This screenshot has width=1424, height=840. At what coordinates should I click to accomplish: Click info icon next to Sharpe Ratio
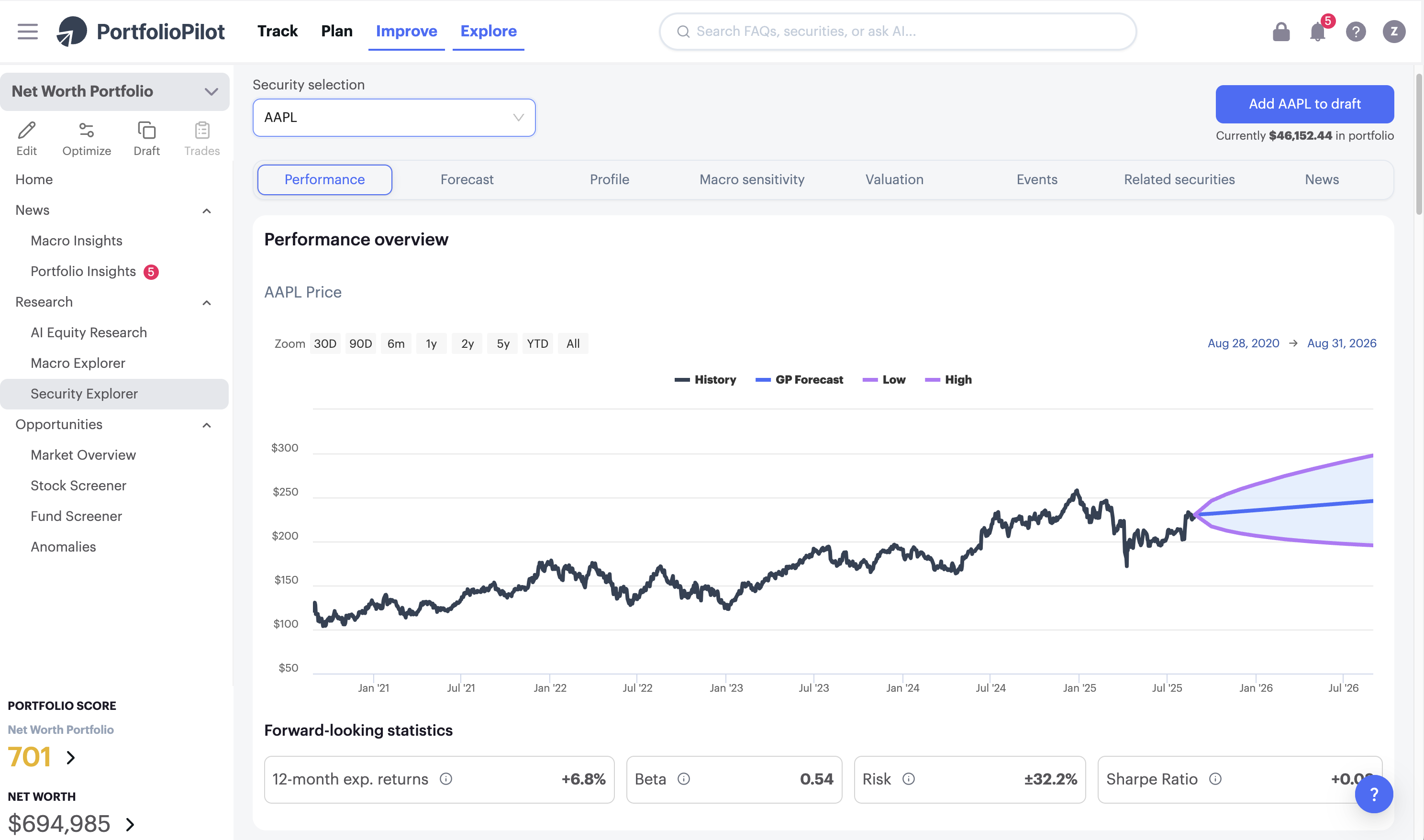click(x=1216, y=779)
